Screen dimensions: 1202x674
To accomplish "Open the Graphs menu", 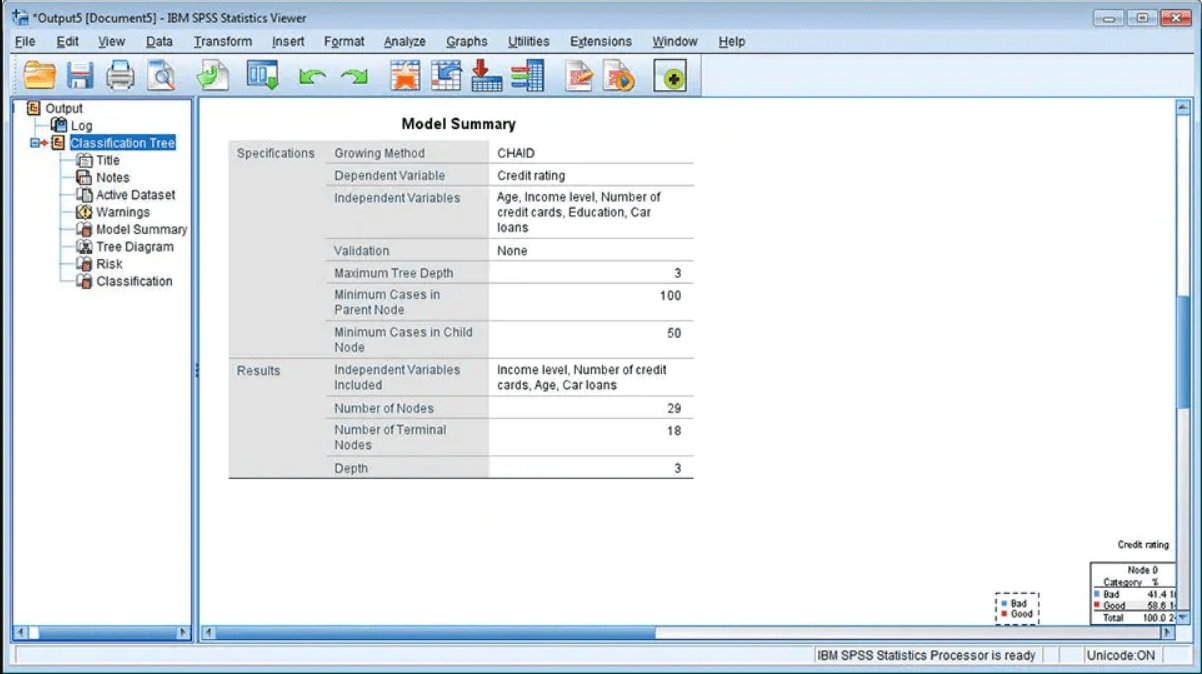I will click(x=466, y=41).
